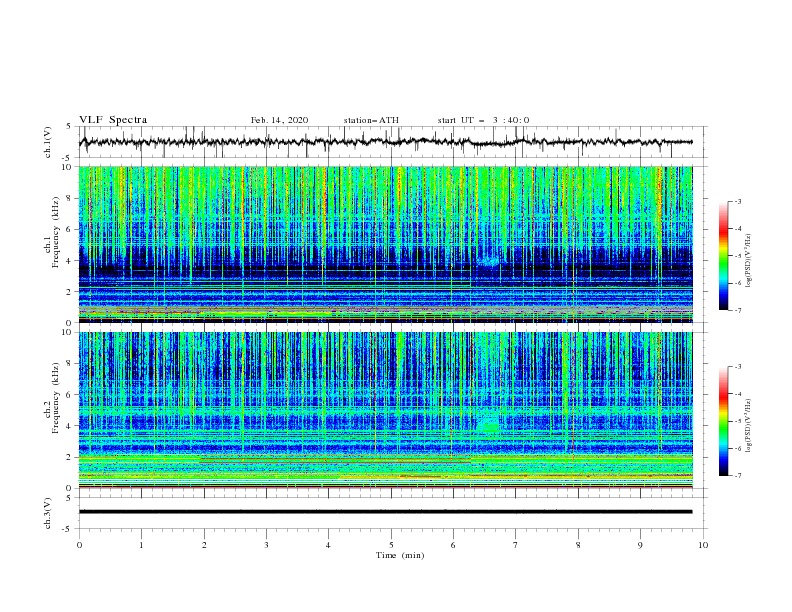
Task: Click time axis tick label '5'
Action: (x=391, y=545)
